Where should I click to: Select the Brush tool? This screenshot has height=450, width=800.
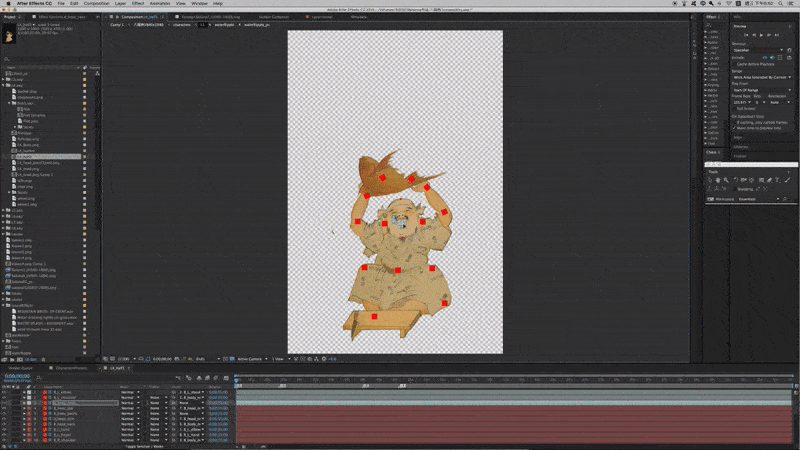pos(787,180)
